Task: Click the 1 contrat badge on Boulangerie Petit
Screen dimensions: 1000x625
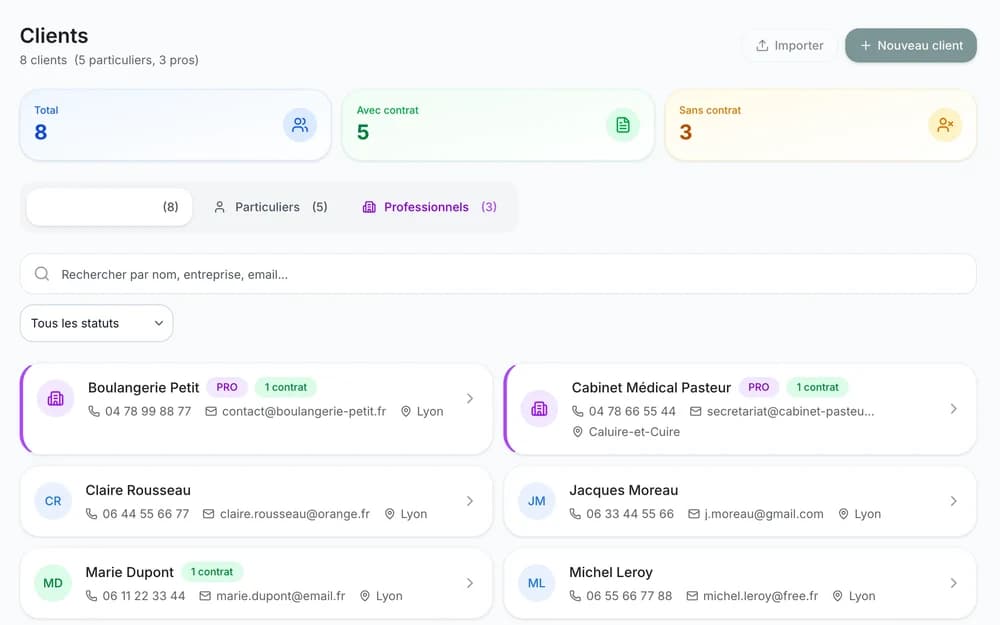Action: click(x=286, y=387)
